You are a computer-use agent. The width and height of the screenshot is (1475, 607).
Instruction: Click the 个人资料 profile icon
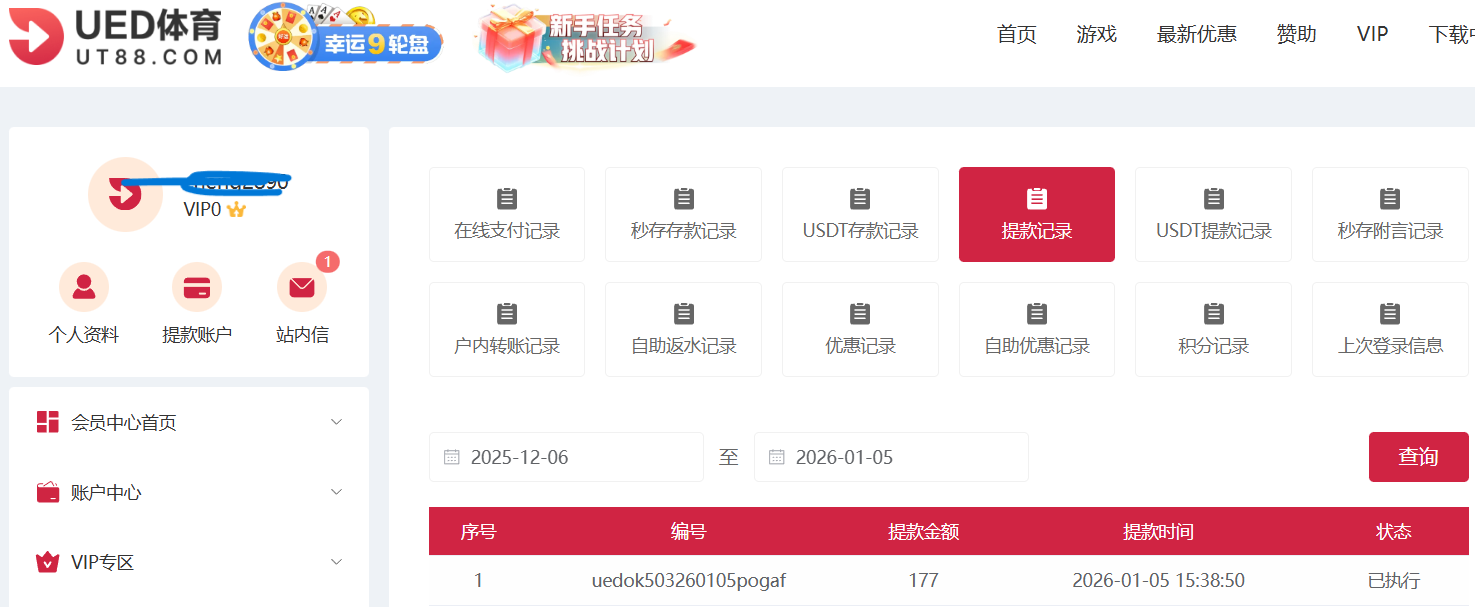[84, 288]
